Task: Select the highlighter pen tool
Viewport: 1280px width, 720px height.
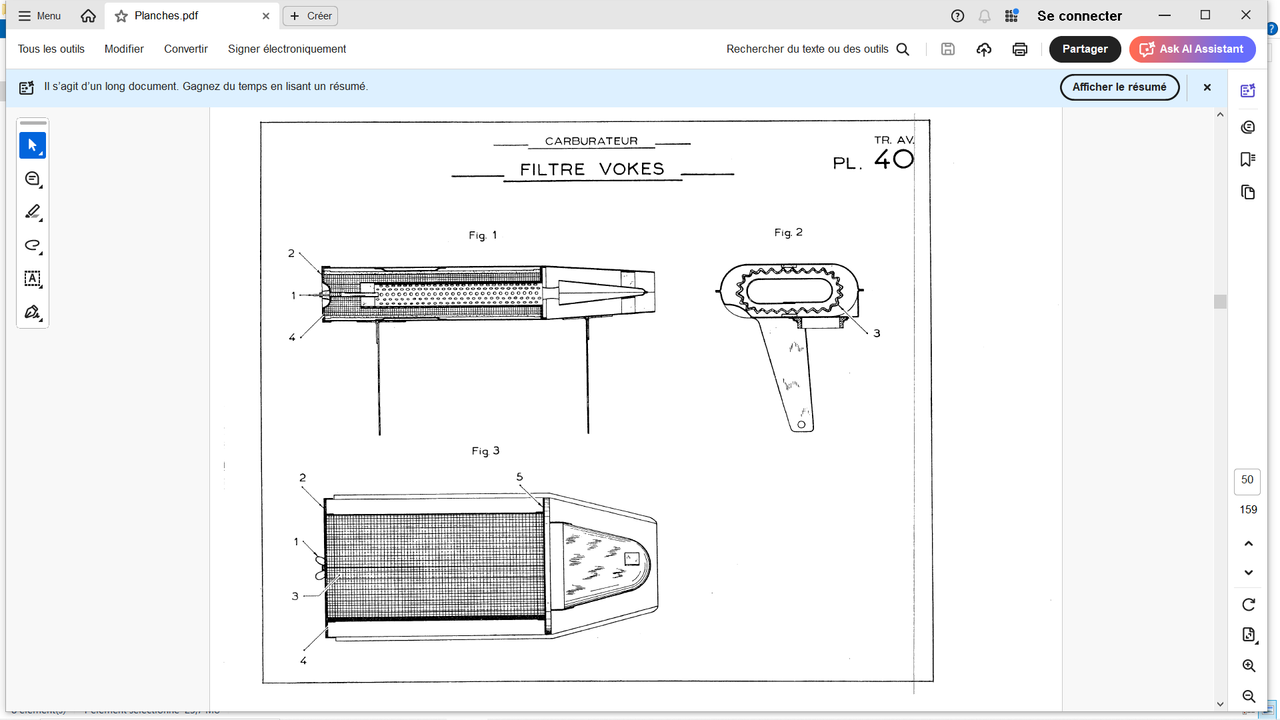Action: 32,212
